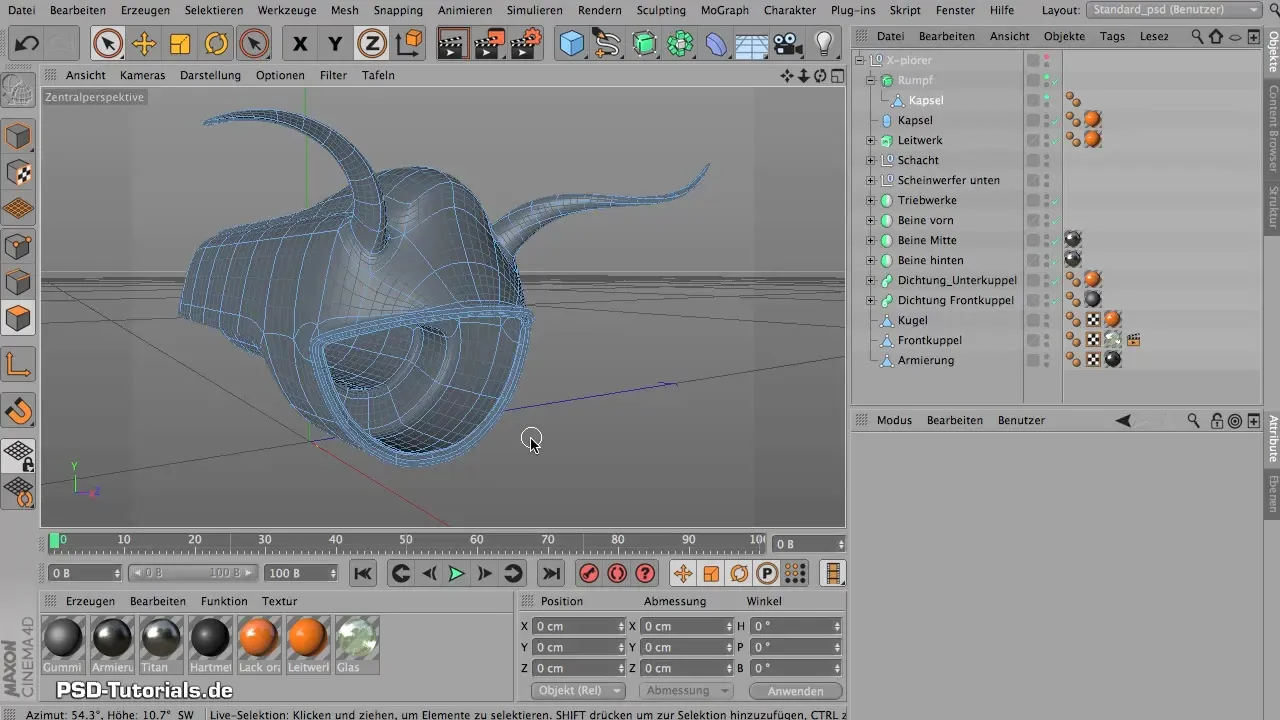Open the Objekt (Rel) dropdown
Viewport: 1280px width, 720px height.
pyautogui.click(x=578, y=691)
